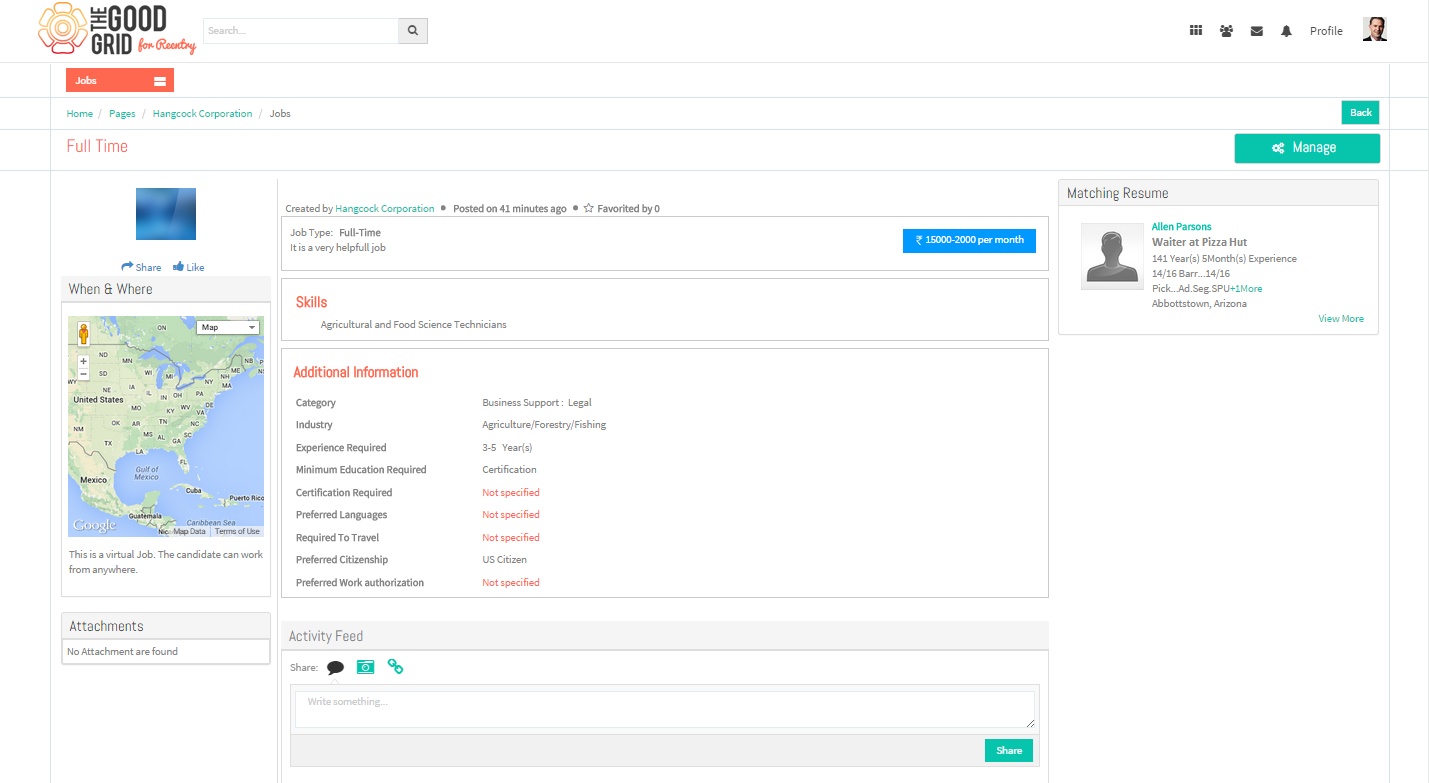Click 'It is a very helpfull job' description

[x=337, y=248]
